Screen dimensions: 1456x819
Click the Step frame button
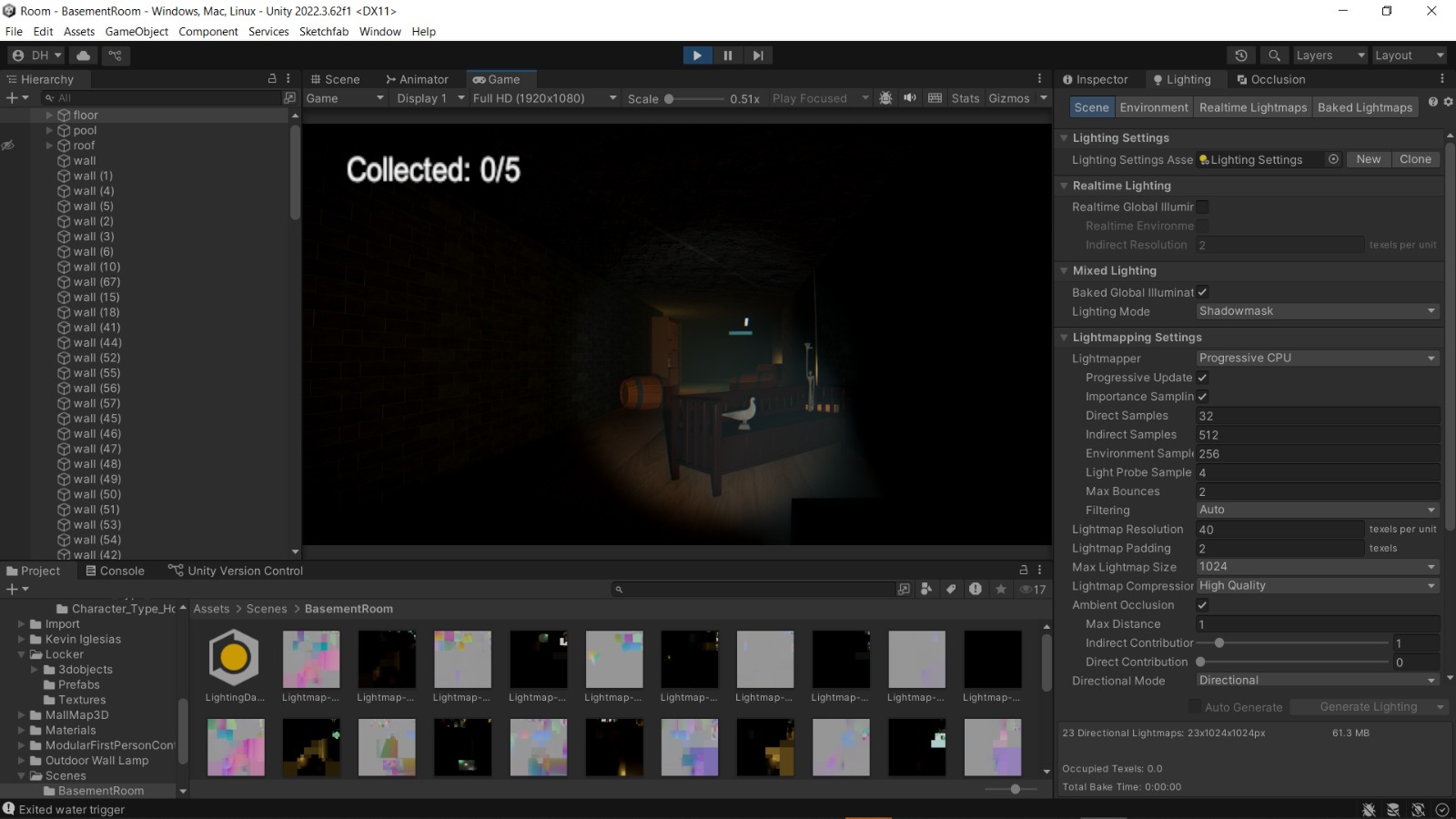click(x=757, y=56)
